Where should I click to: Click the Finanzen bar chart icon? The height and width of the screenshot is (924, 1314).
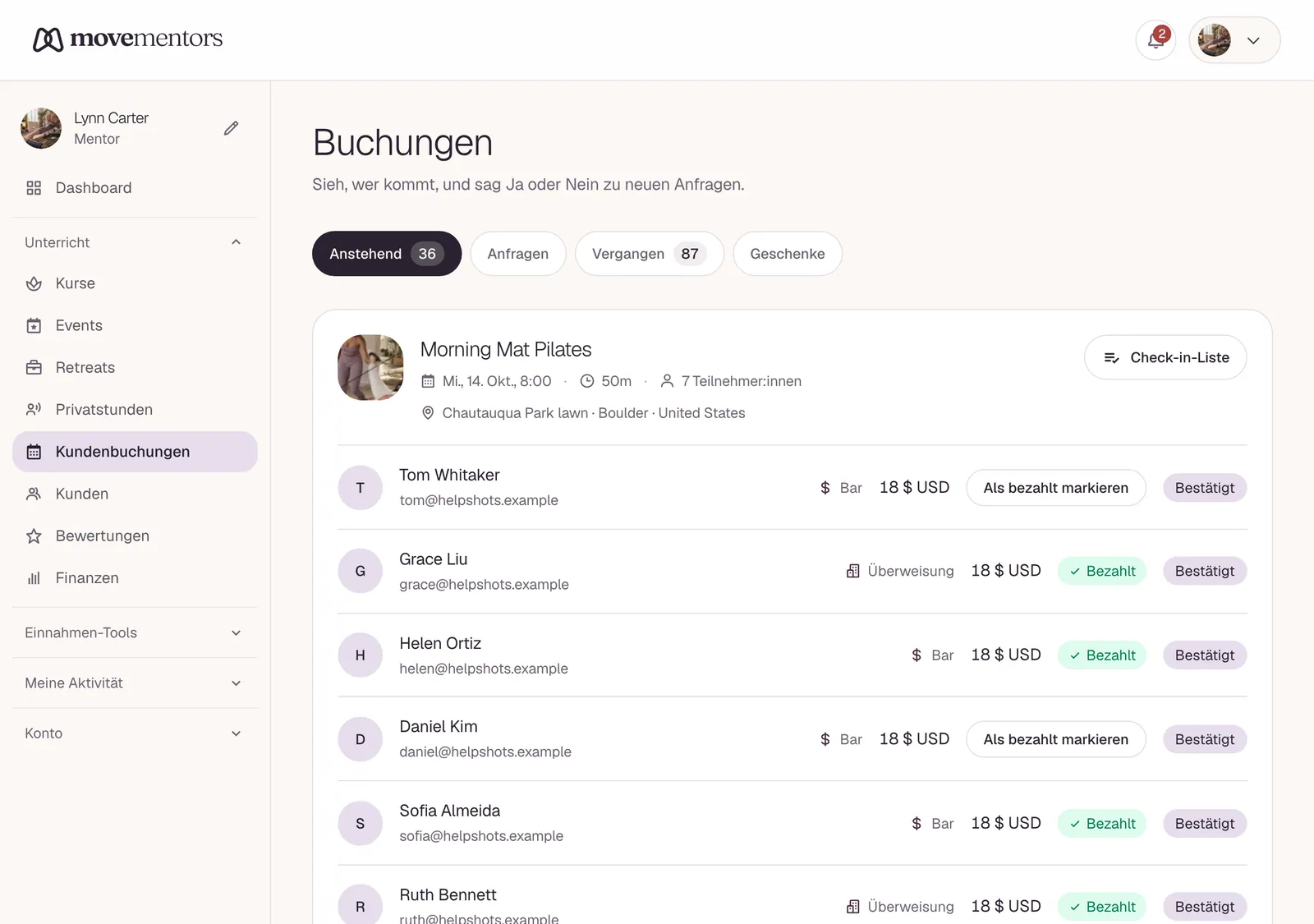click(34, 578)
